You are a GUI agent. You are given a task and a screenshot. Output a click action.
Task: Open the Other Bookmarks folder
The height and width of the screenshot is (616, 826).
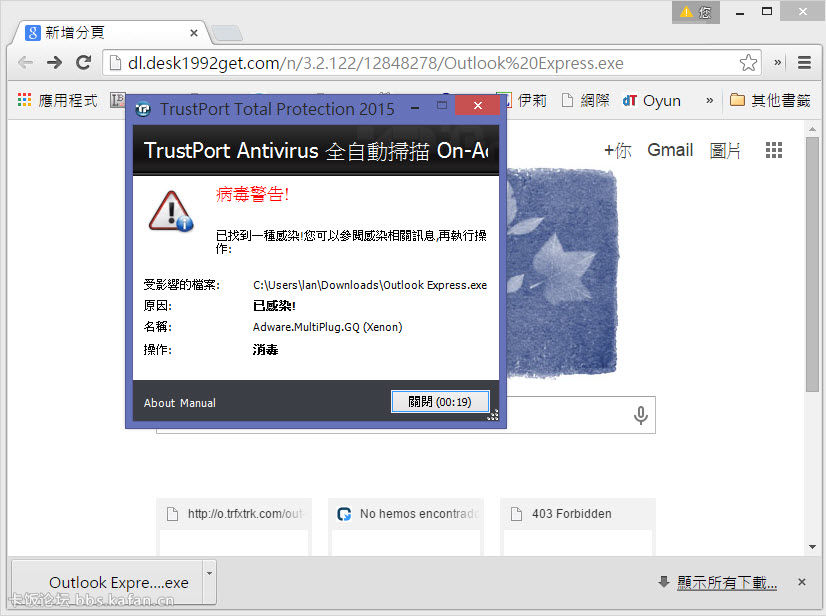click(x=769, y=100)
